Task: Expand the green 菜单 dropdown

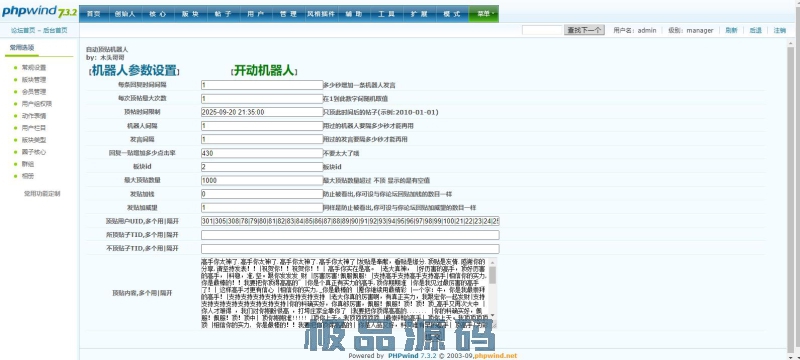Action: pos(484,14)
